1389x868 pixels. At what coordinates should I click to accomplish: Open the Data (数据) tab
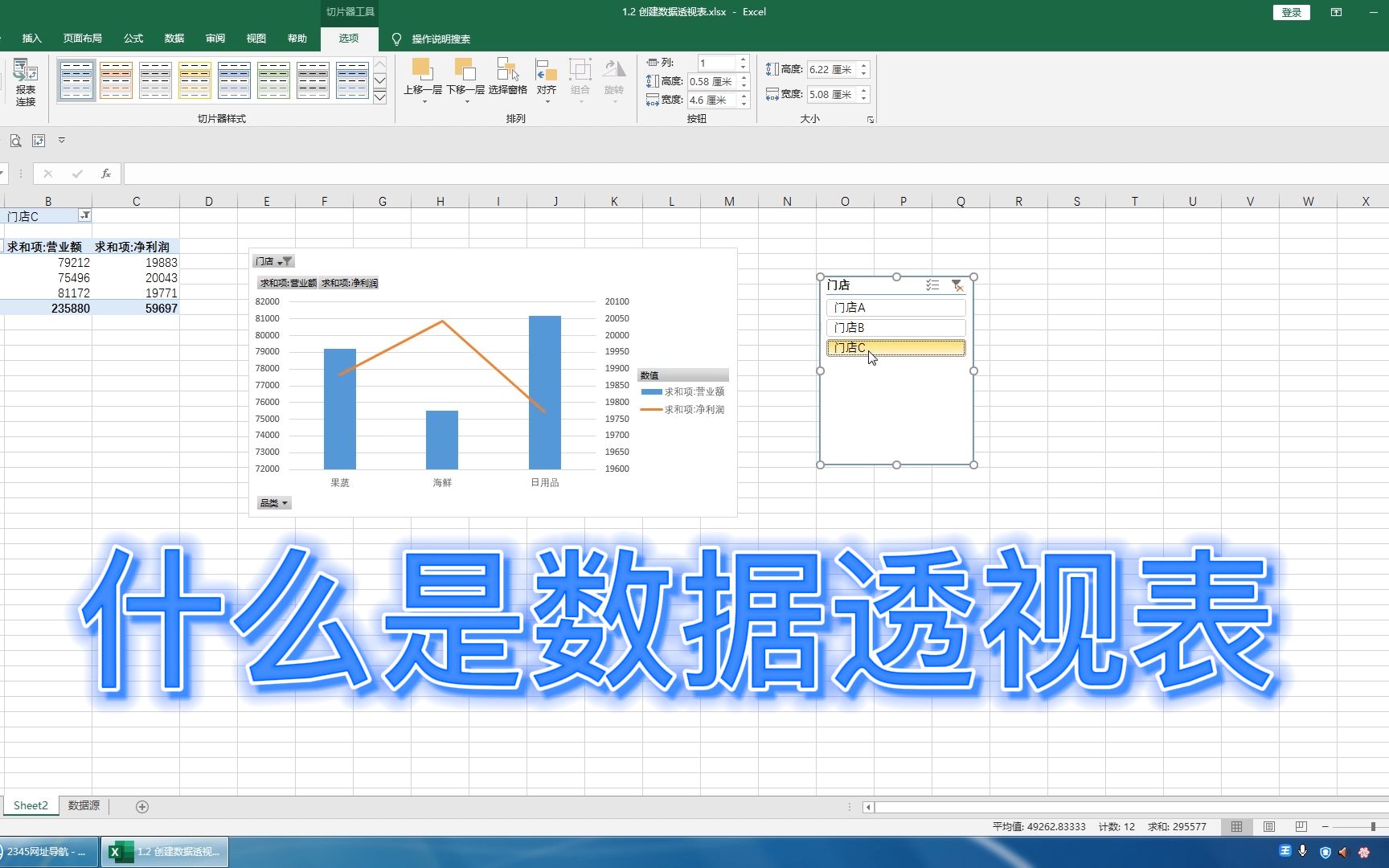[174, 39]
